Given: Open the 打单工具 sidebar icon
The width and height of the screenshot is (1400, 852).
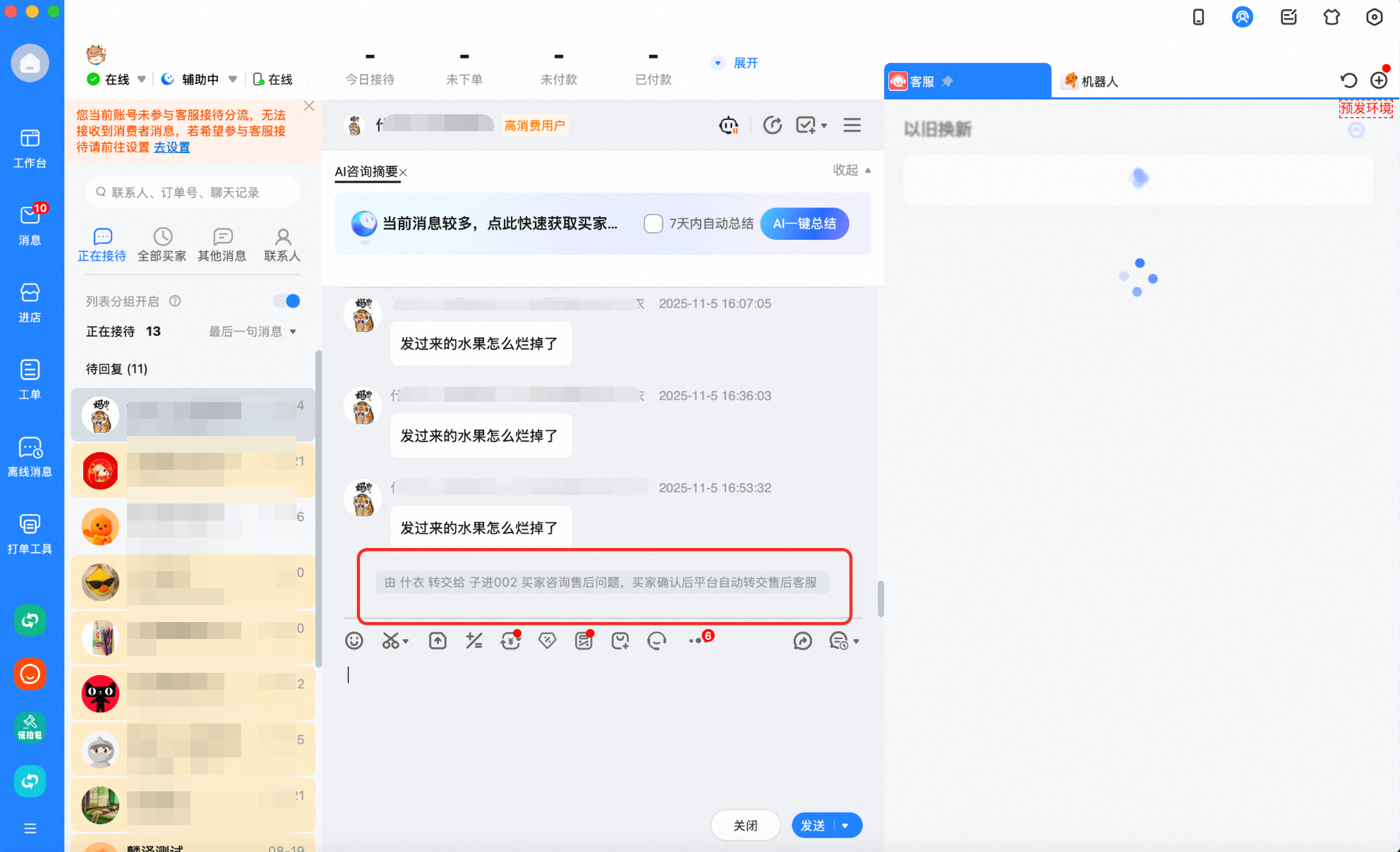Looking at the screenshot, I should point(30,533).
